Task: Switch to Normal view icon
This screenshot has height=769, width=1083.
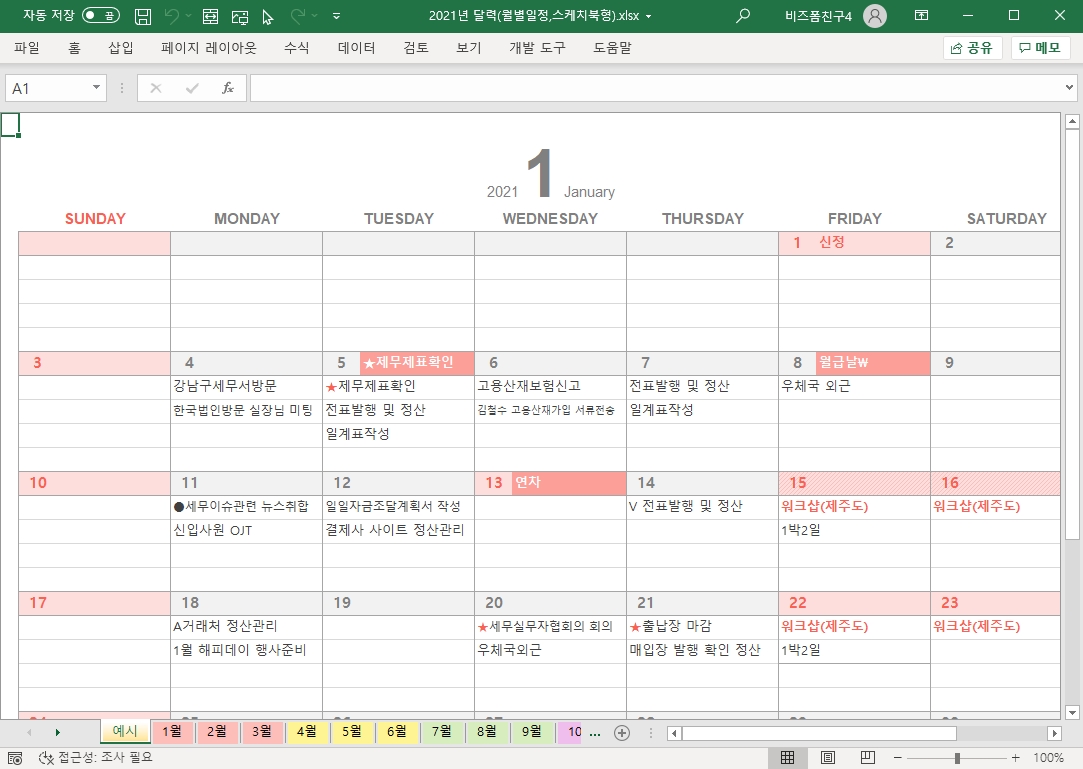Action: [787, 757]
